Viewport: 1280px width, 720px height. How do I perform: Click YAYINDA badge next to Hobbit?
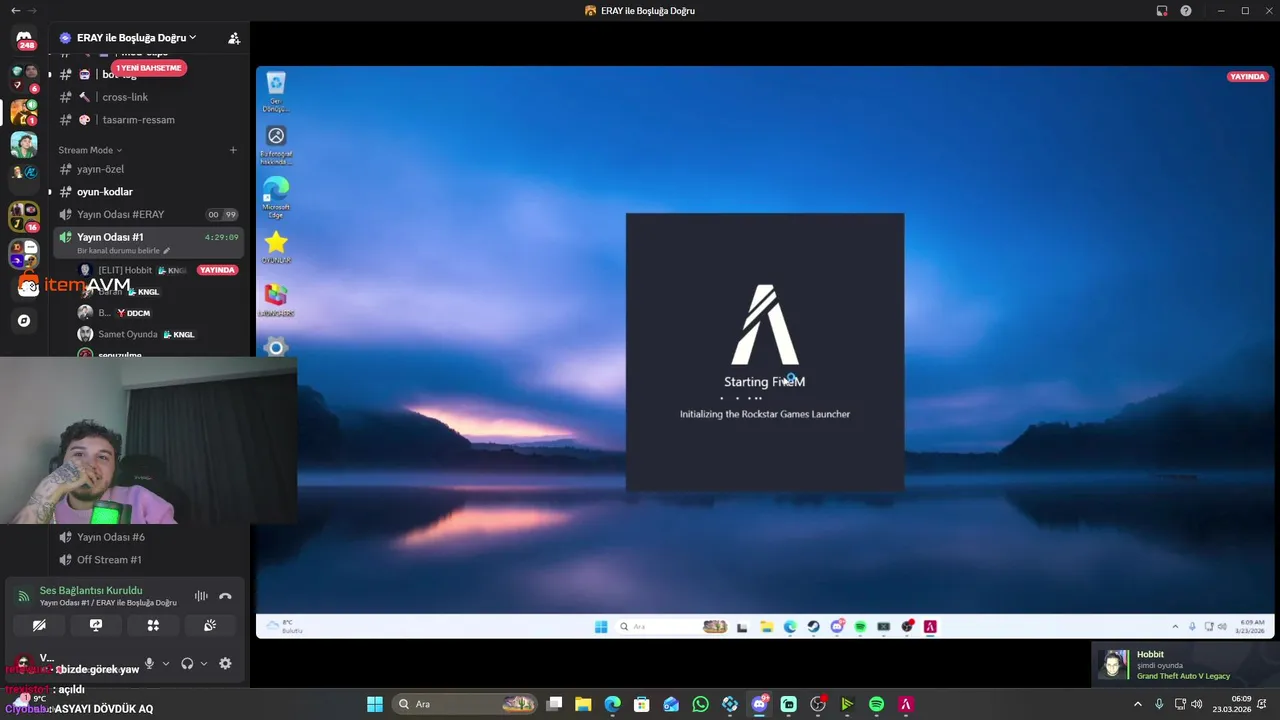[x=217, y=270]
